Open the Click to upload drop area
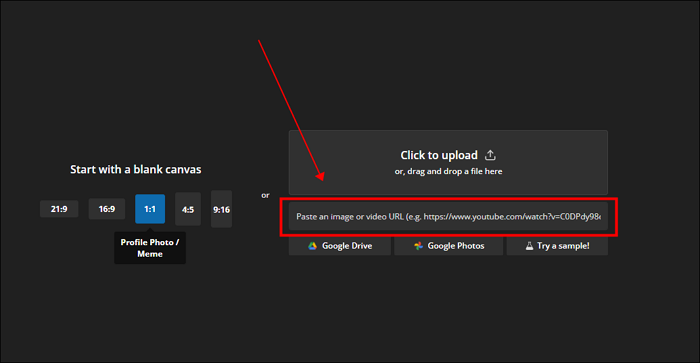 pyautogui.click(x=448, y=163)
